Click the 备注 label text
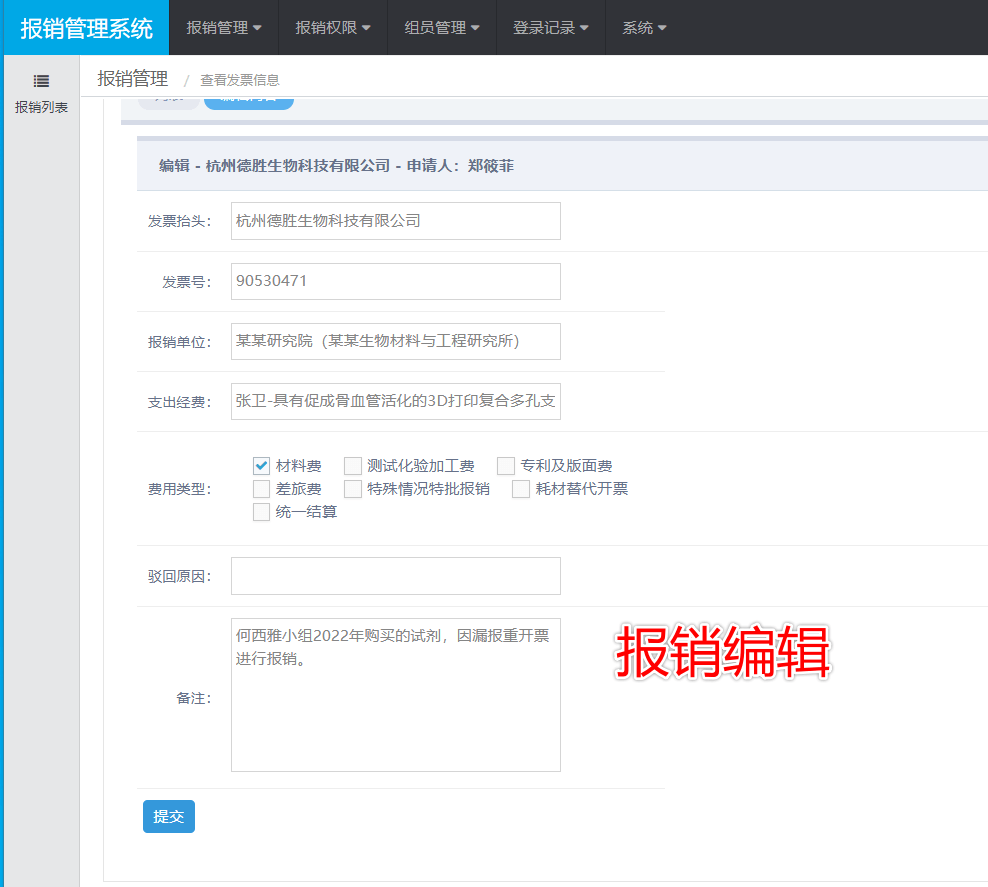Image resolution: width=988 pixels, height=887 pixels. (193, 698)
